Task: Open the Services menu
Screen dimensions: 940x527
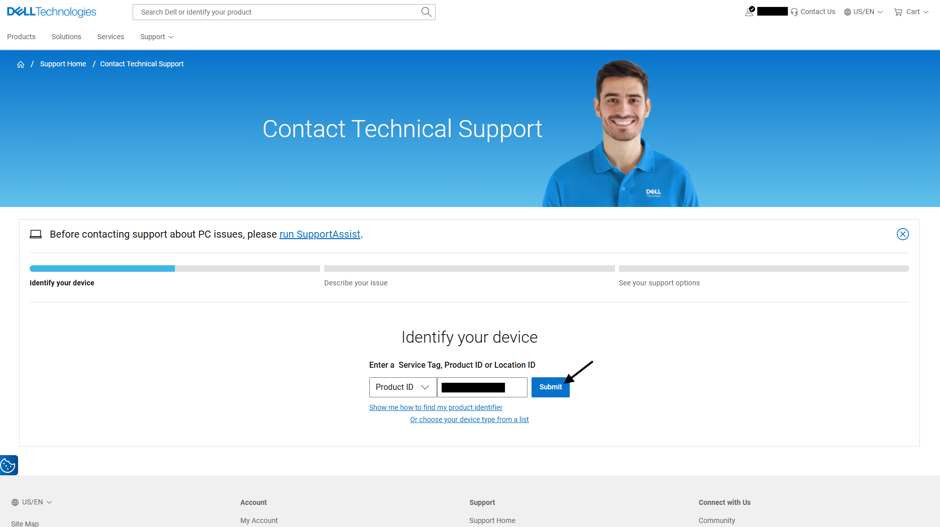Action: click(x=110, y=37)
